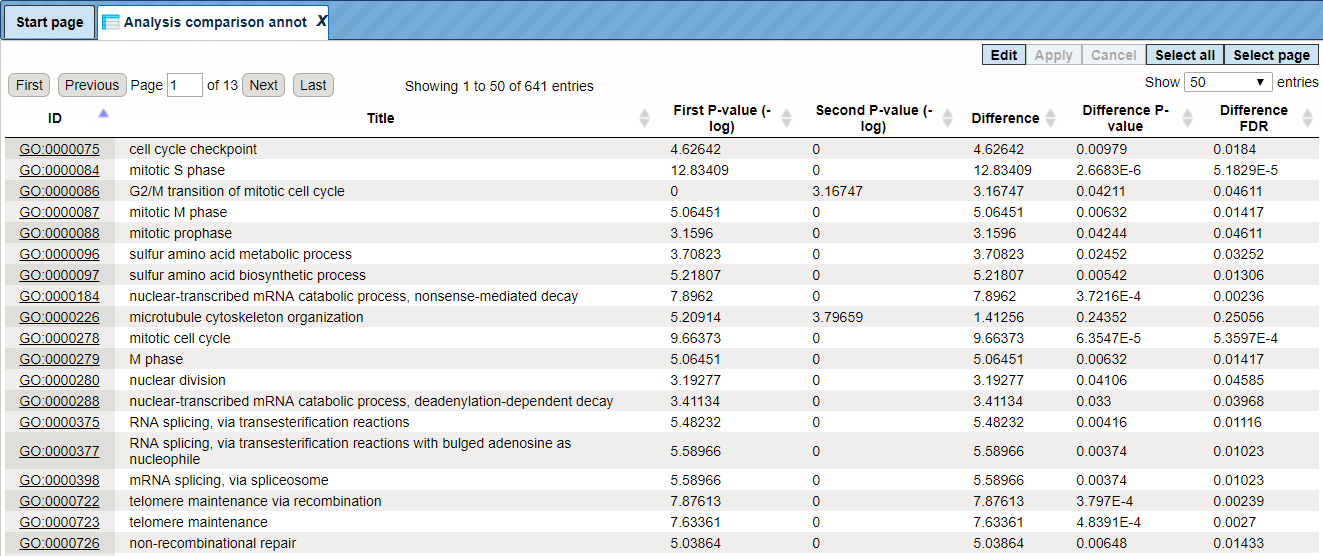Select the Analysis comparison annot tab
The image size is (1323, 556).
[x=215, y=22]
